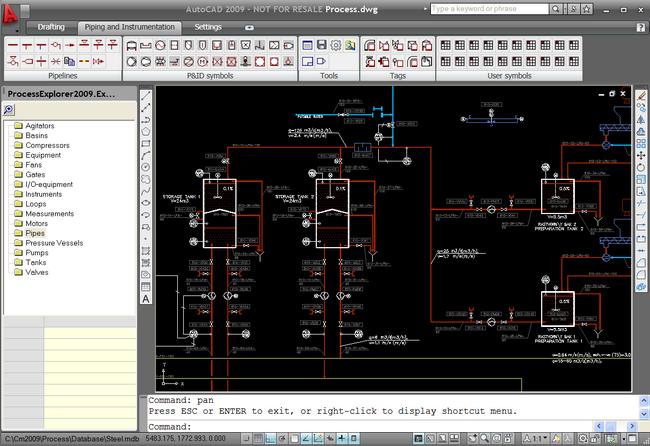The image size is (650, 446).
Task: Click the Pipelines panel title
Action: 63,75
